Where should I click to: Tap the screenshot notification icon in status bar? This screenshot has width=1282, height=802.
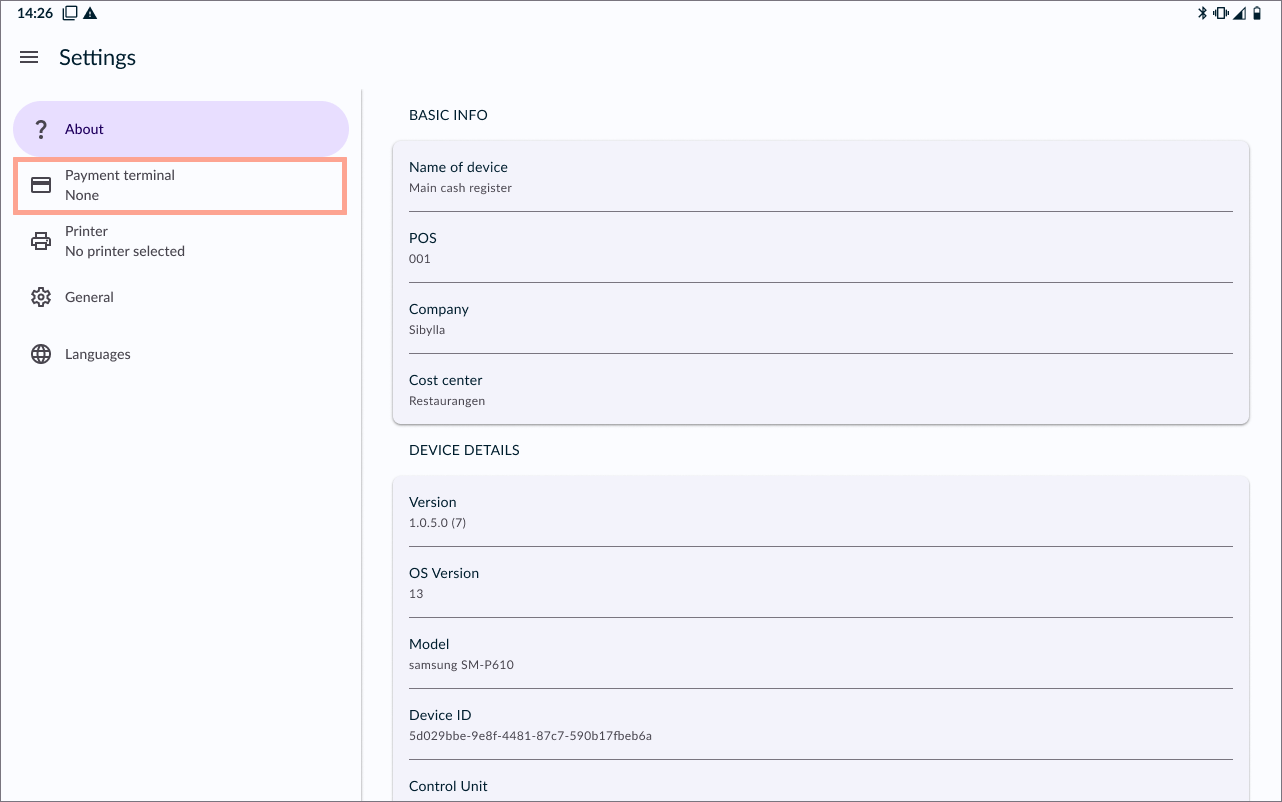point(70,13)
